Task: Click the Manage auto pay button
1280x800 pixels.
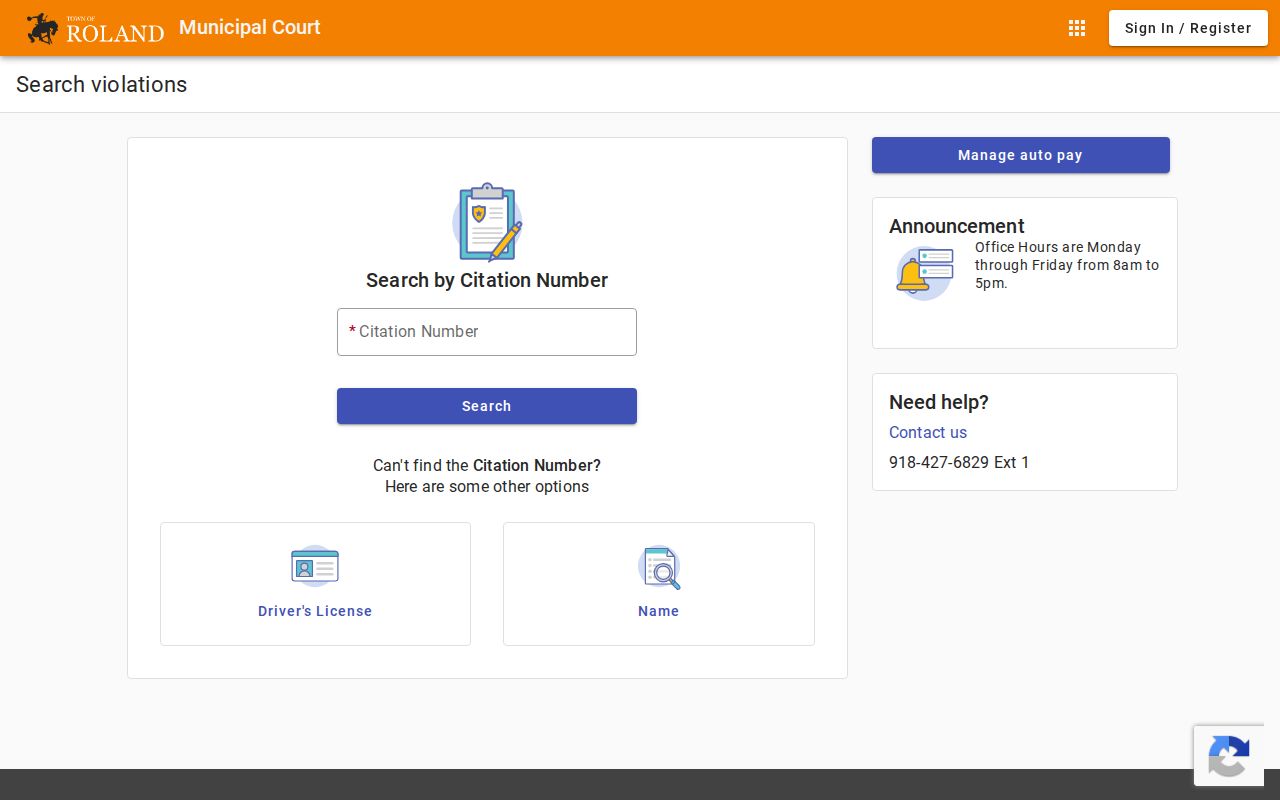Action: (x=1021, y=155)
